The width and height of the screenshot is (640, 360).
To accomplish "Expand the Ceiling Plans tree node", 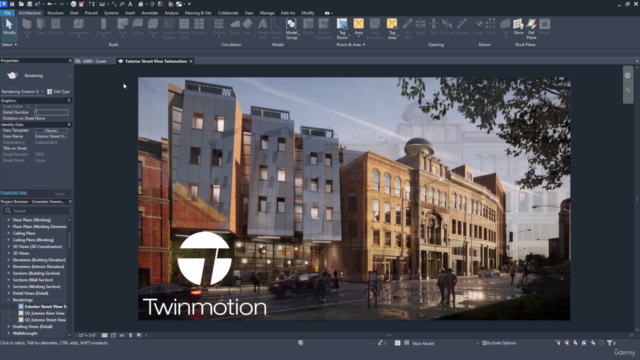I will point(9,233).
